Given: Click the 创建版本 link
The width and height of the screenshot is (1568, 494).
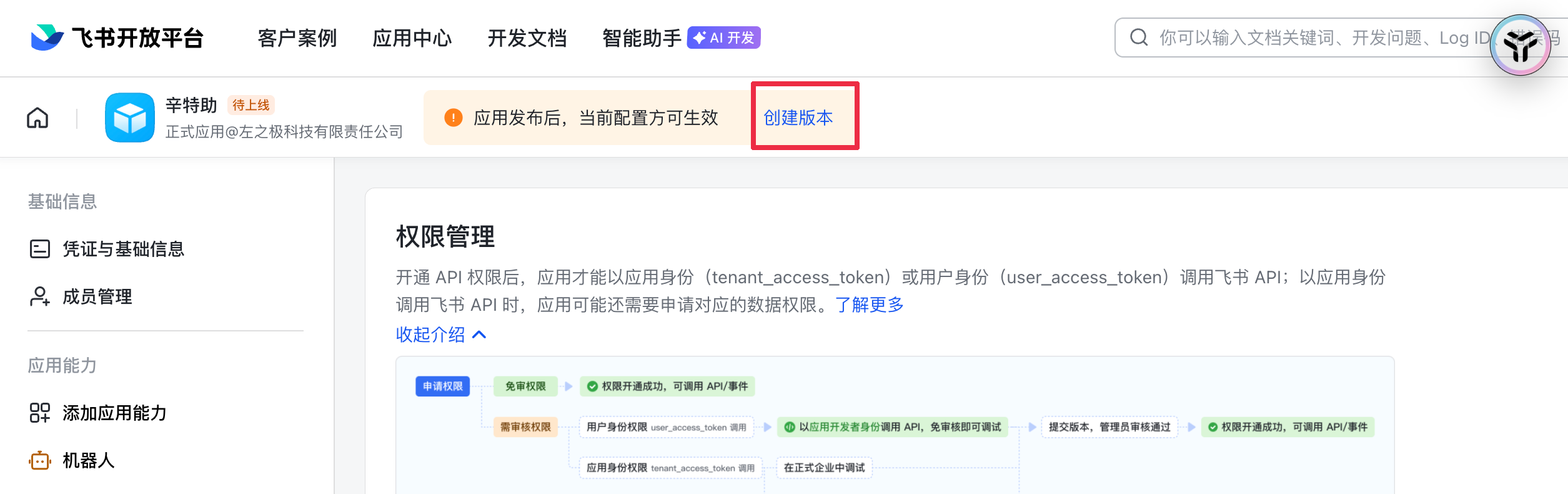Looking at the screenshot, I should click(x=798, y=118).
